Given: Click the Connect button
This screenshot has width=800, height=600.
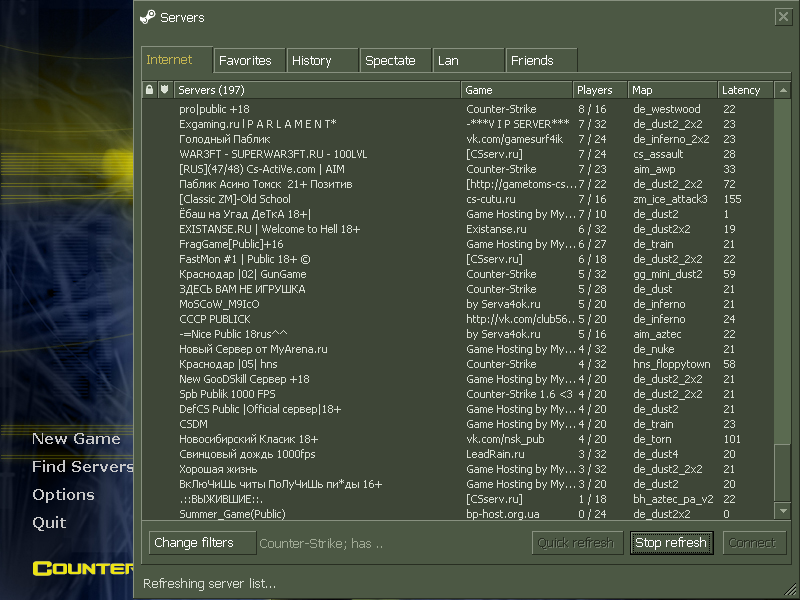Looking at the screenshot, I should click(754, 542).
